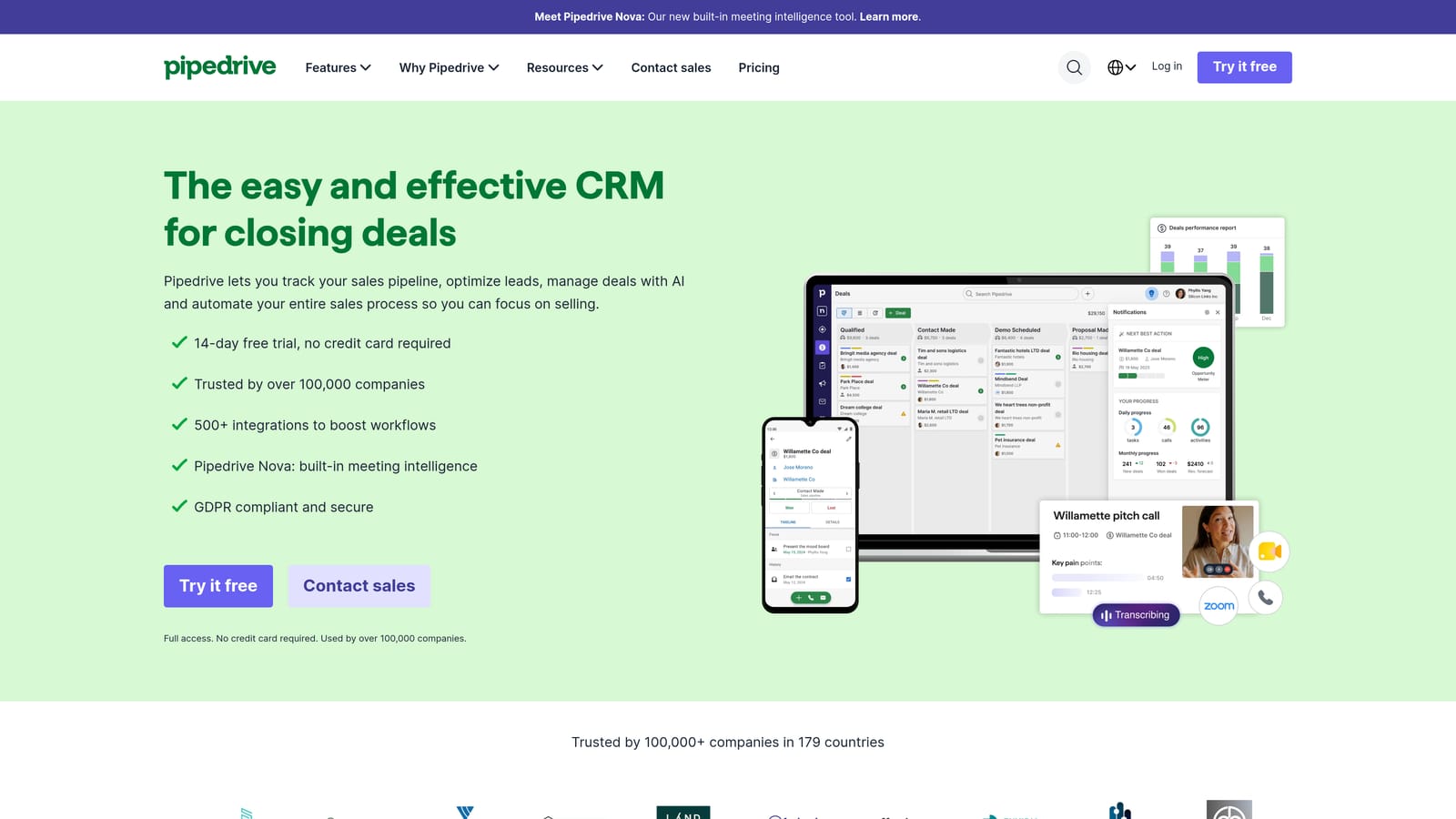Screen dimensions: 1456x819
Task: Click the list view icon left of + Deal
Action: pyautogui.click(x=860, y=313)
